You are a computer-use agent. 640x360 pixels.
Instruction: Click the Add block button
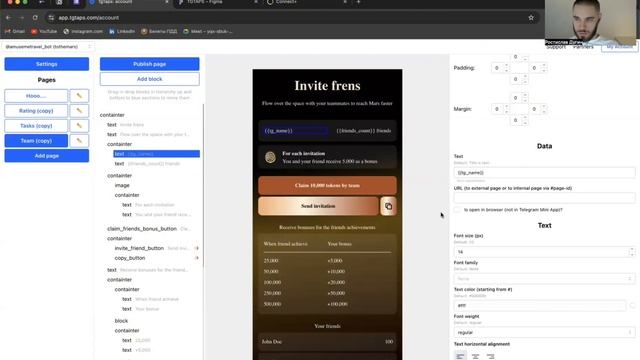(x=149, y=79)
